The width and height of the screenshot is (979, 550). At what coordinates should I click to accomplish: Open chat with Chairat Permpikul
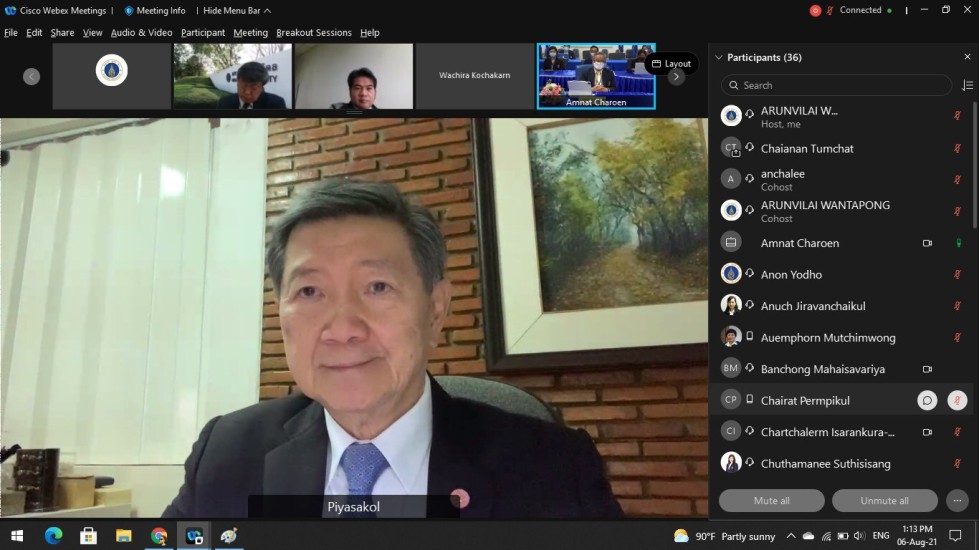927,400
